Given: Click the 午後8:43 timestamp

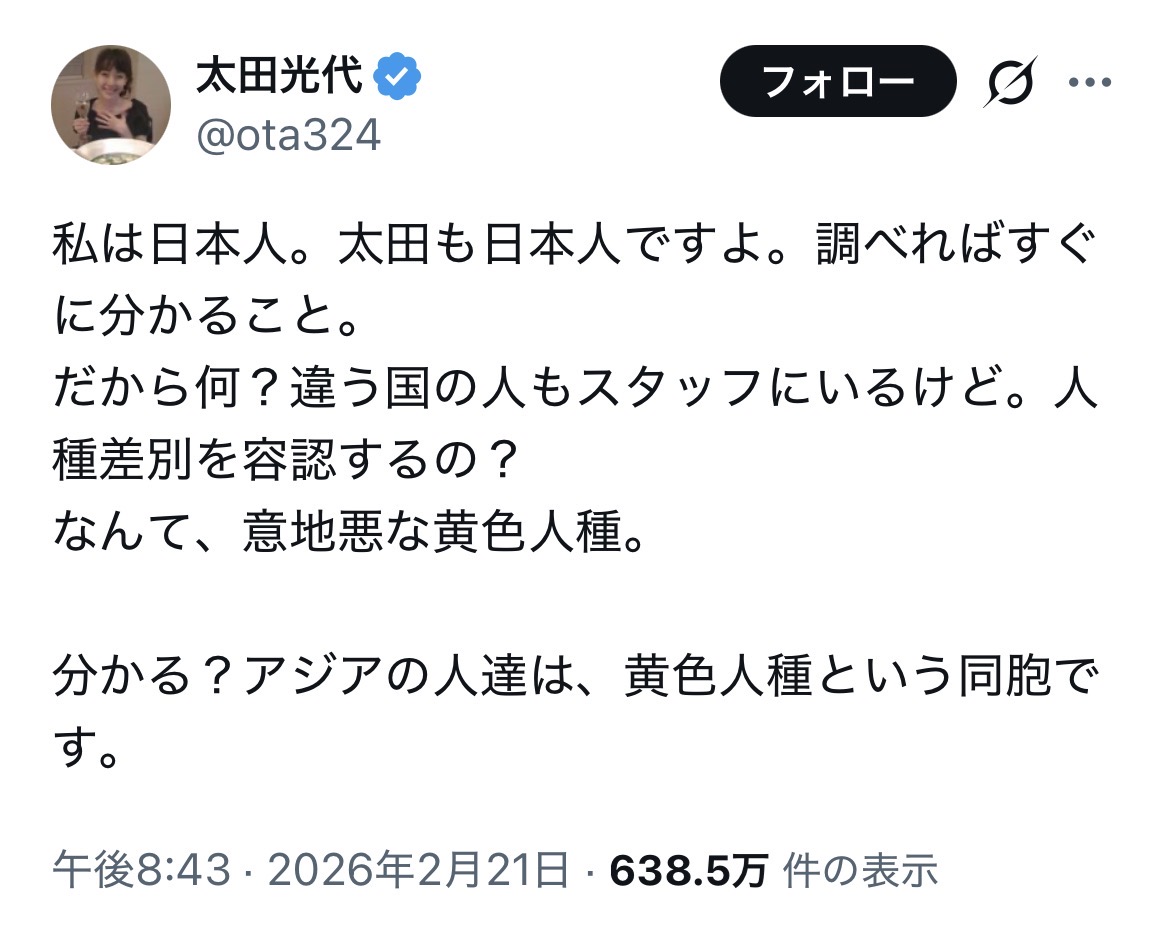Looking at the screenshot, I should (143, 870).
